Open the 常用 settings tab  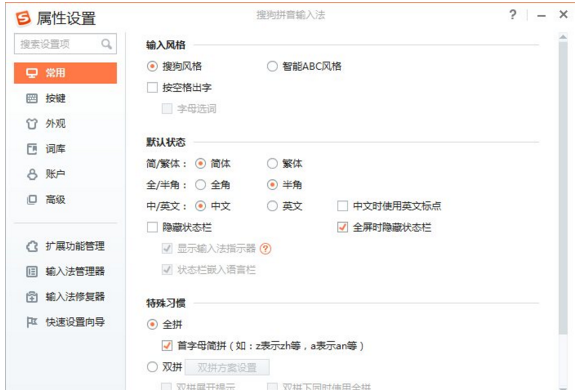[x=65, y=73]
